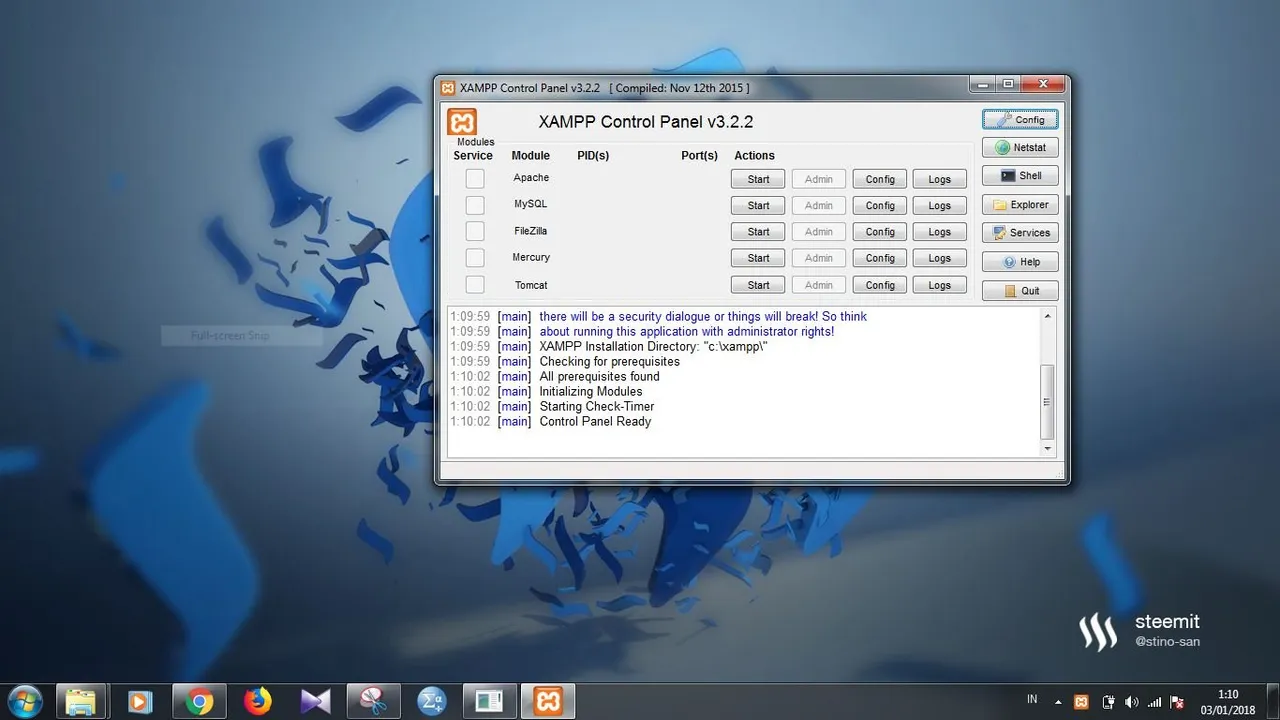Open the volume control tray icon
This screenshot has height=720, width=1280.
(x=1131, y=702)
